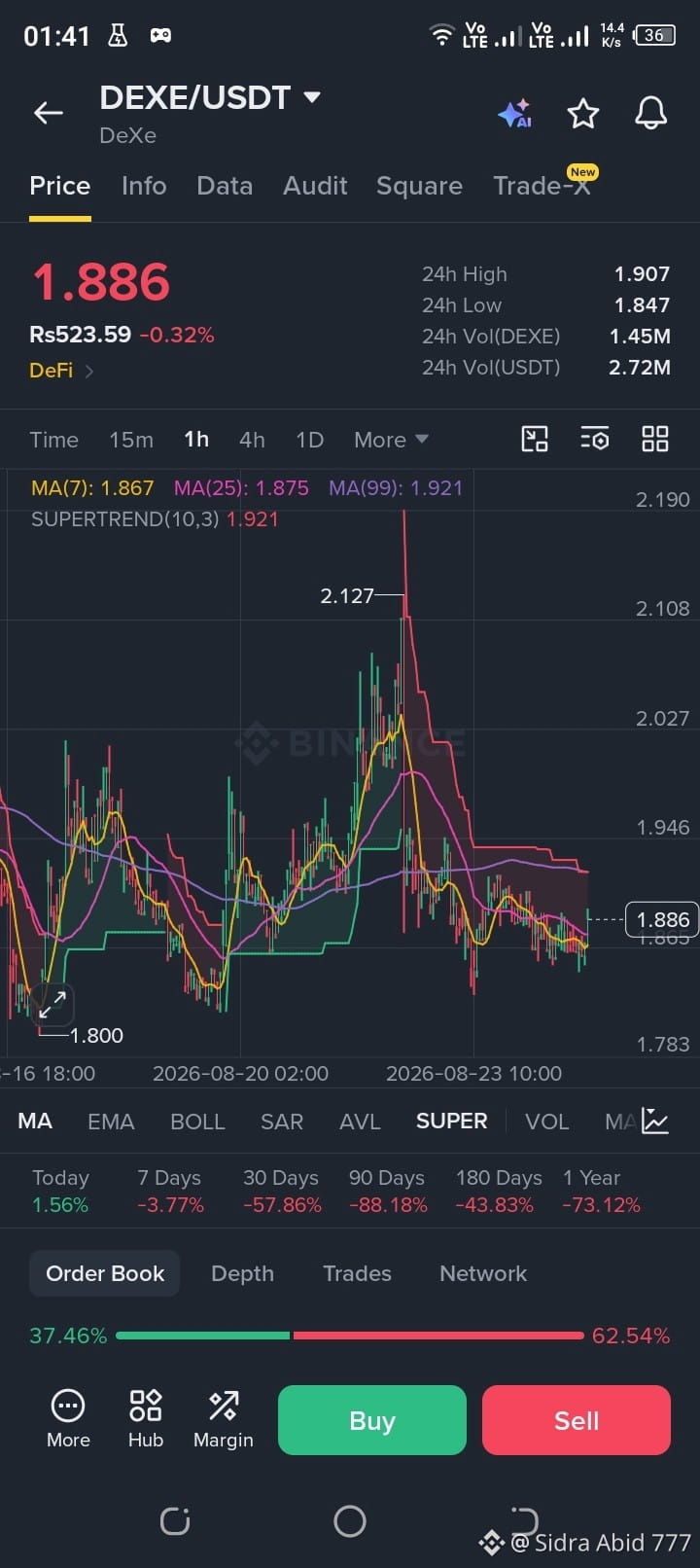This screenshot has height=1568, width=700.
Task: Switch to the Data tab
Action: tap(225, 186)
